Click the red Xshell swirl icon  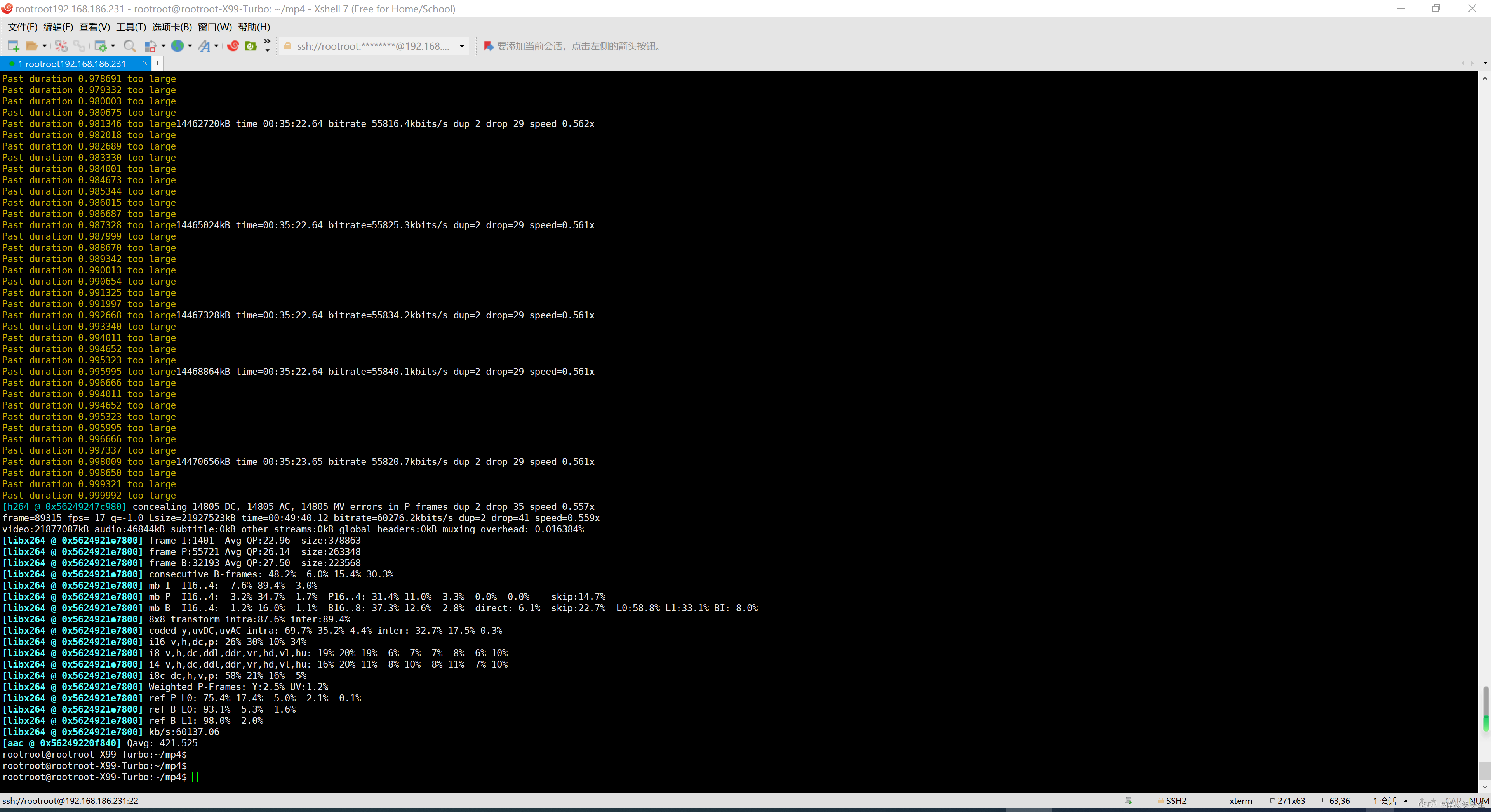click(x=233, y=46)
